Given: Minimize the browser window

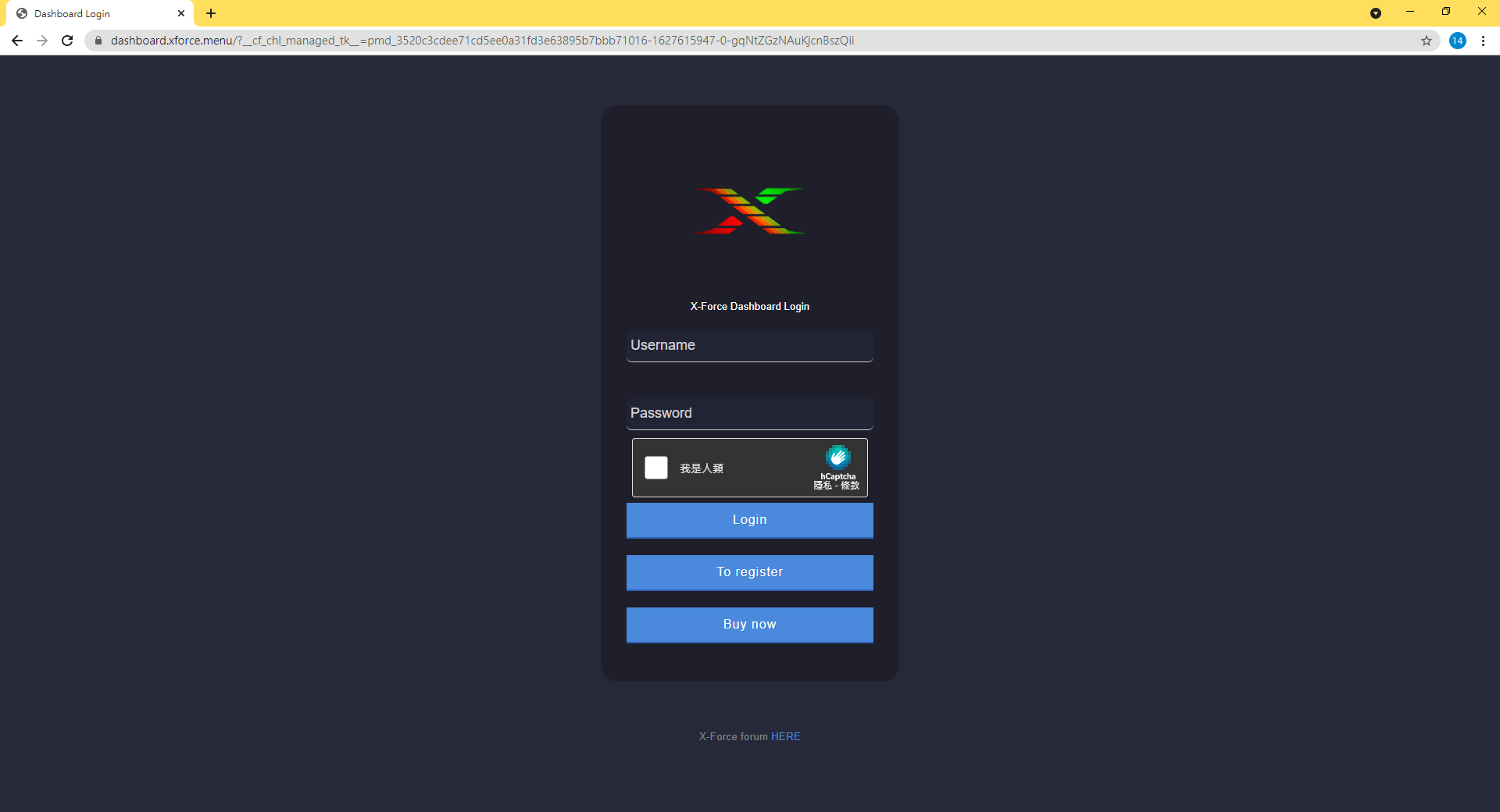Looking at the screenshot, I should 1410,12.
